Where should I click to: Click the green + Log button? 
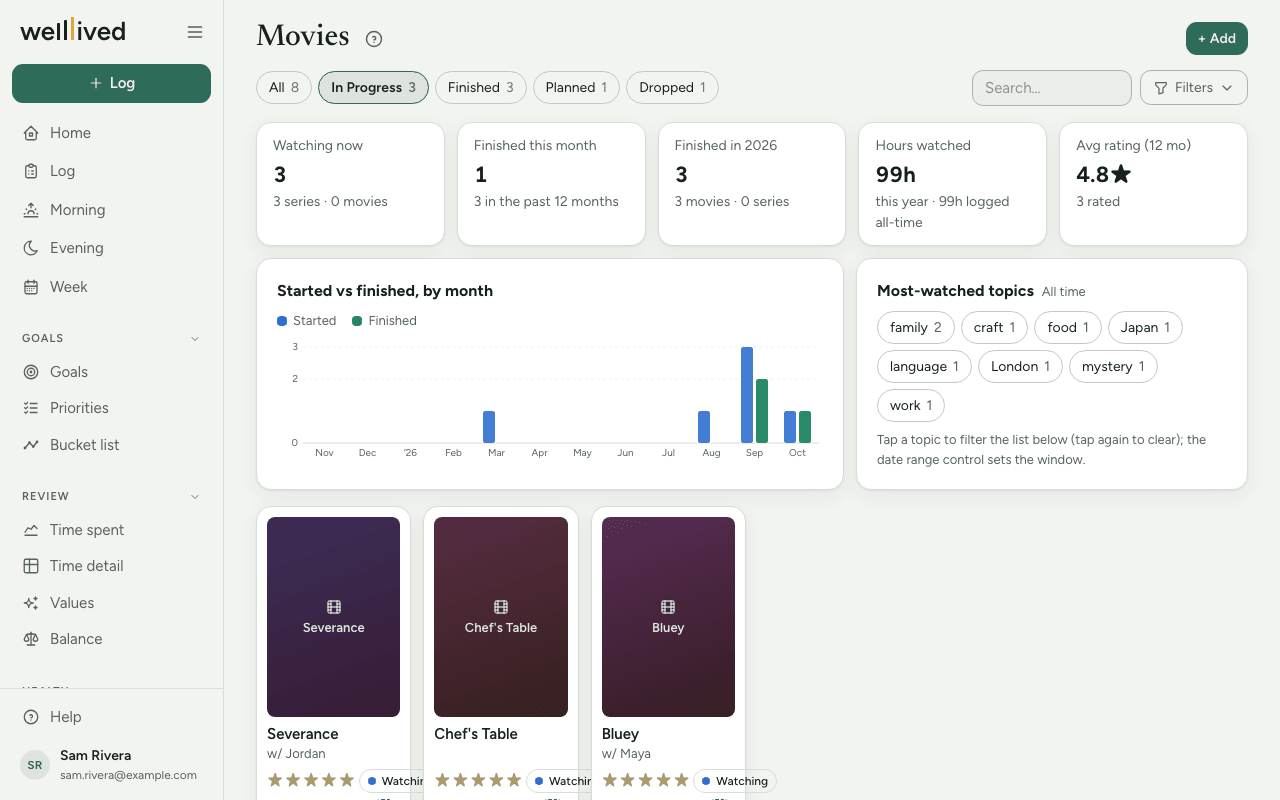tap(111, 83)
